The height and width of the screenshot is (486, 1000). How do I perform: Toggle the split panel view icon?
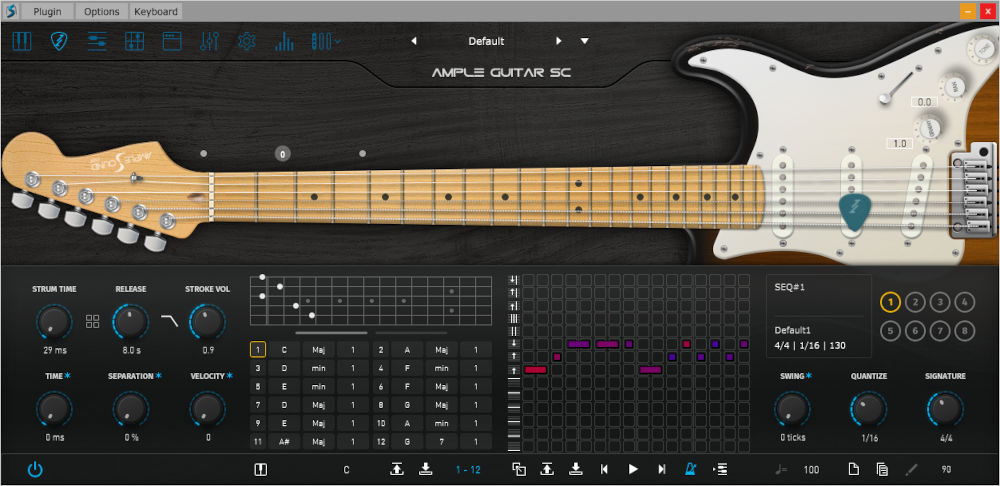point(260,470)
